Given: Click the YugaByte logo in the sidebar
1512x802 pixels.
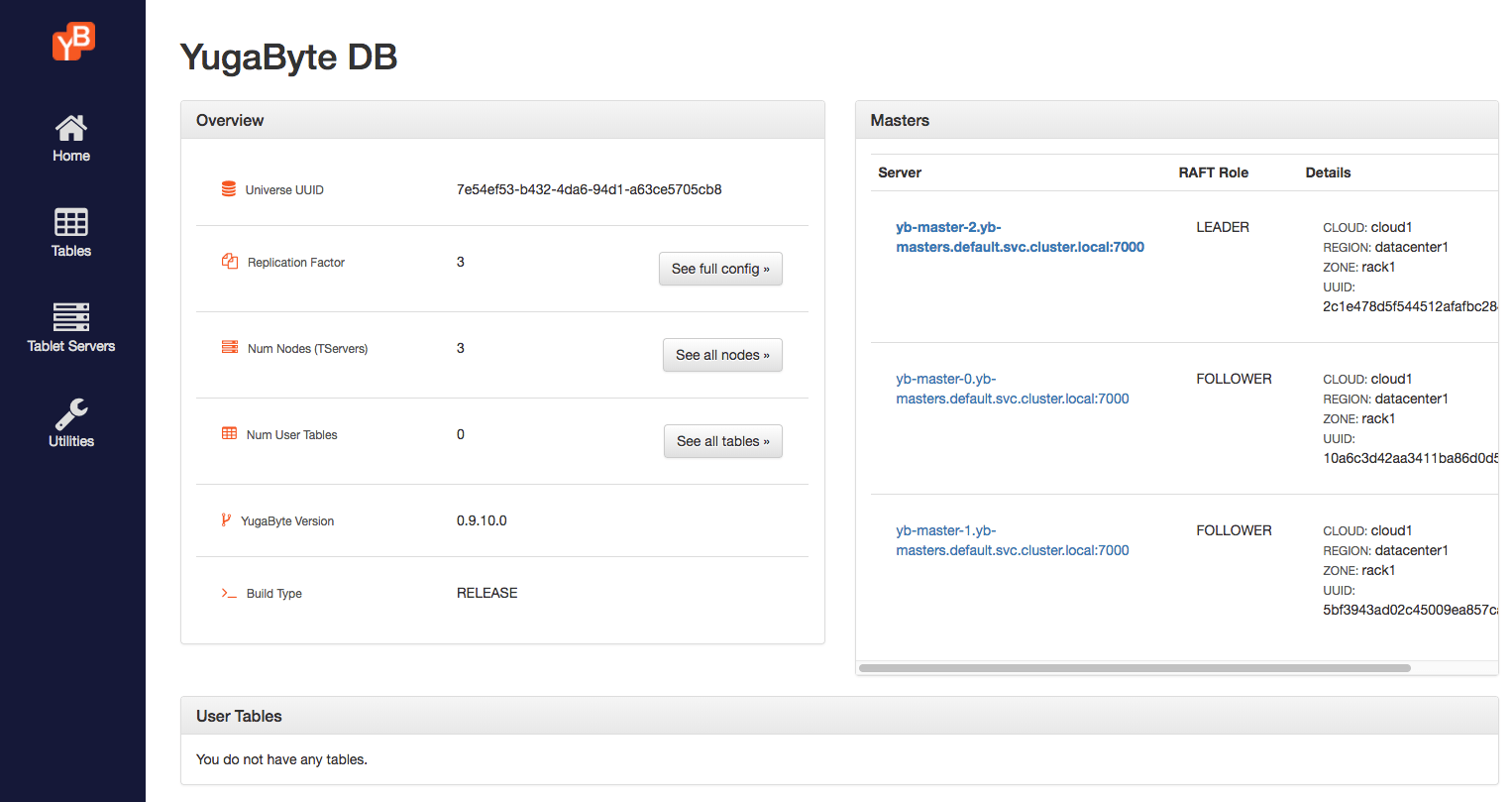Looking at the screenshot, I should pyautogui.click(x=72, y=42).
